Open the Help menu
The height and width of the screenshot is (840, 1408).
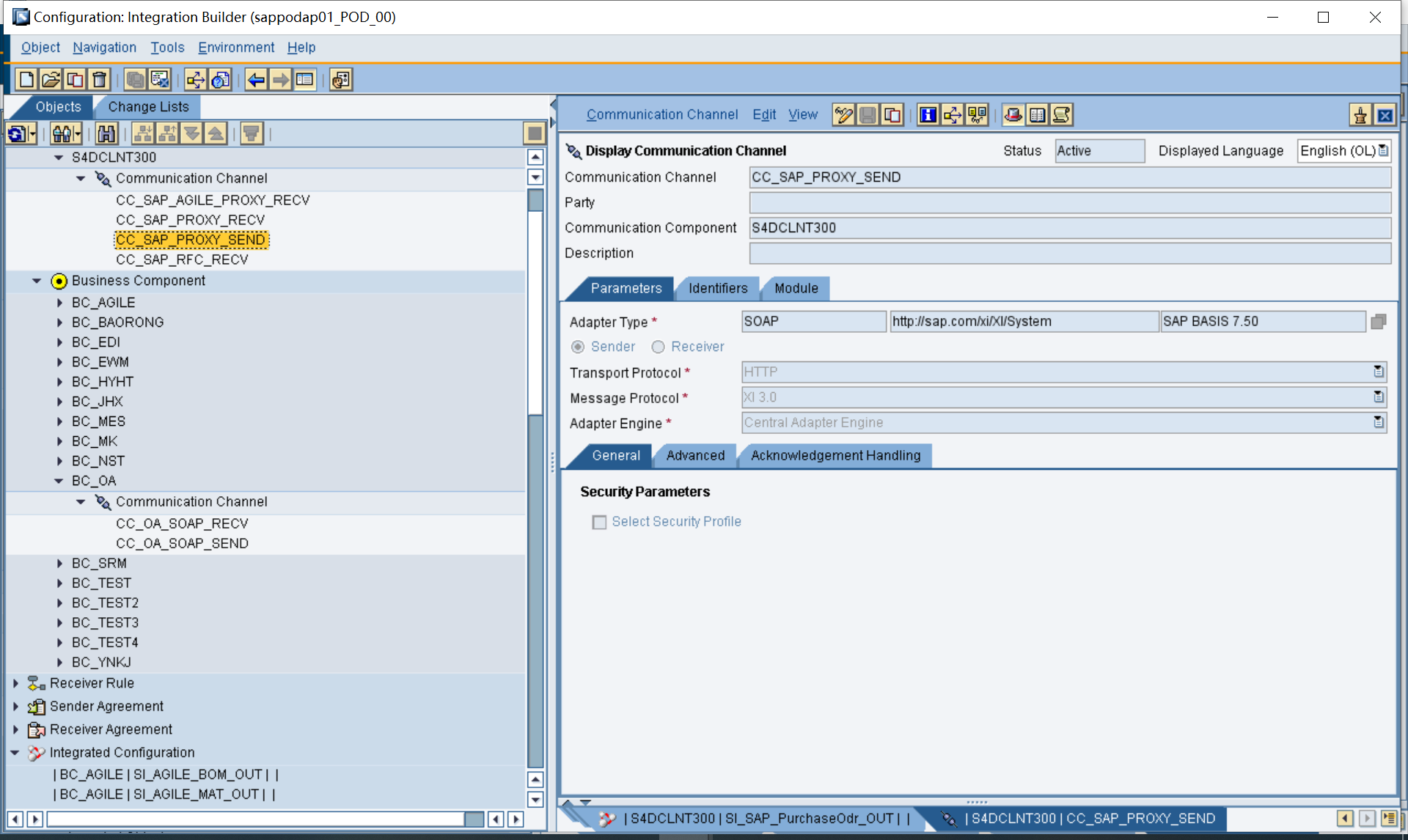[x=301, y=48]
